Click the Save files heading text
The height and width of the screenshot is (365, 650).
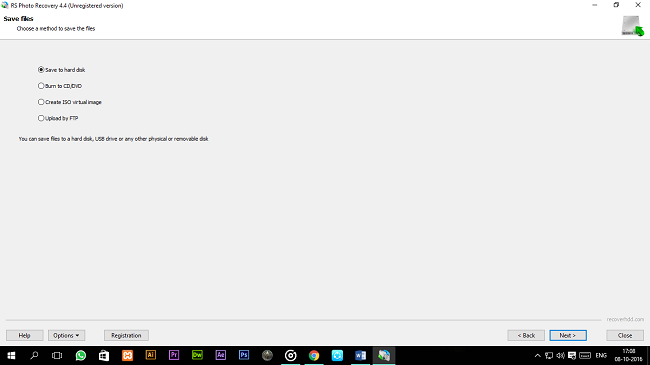coord(18,19)
